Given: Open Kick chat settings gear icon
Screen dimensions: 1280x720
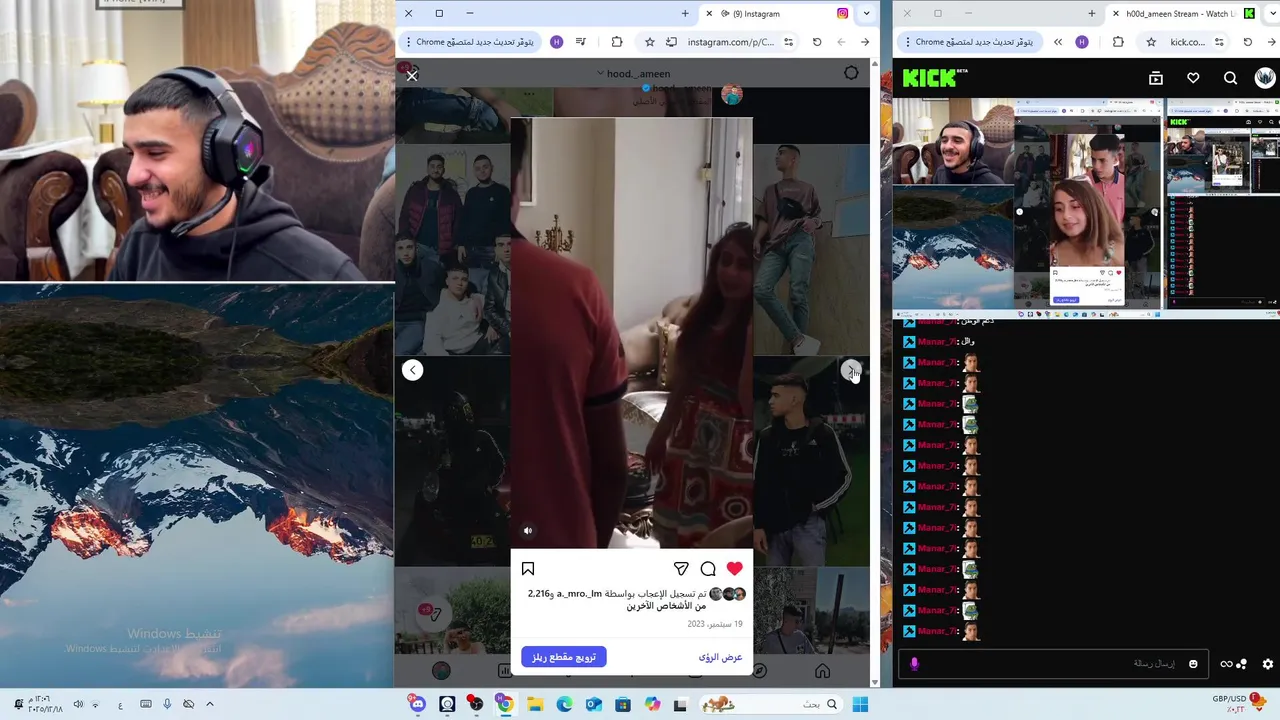Looking at the screenshot, I should click(1268, 664).
